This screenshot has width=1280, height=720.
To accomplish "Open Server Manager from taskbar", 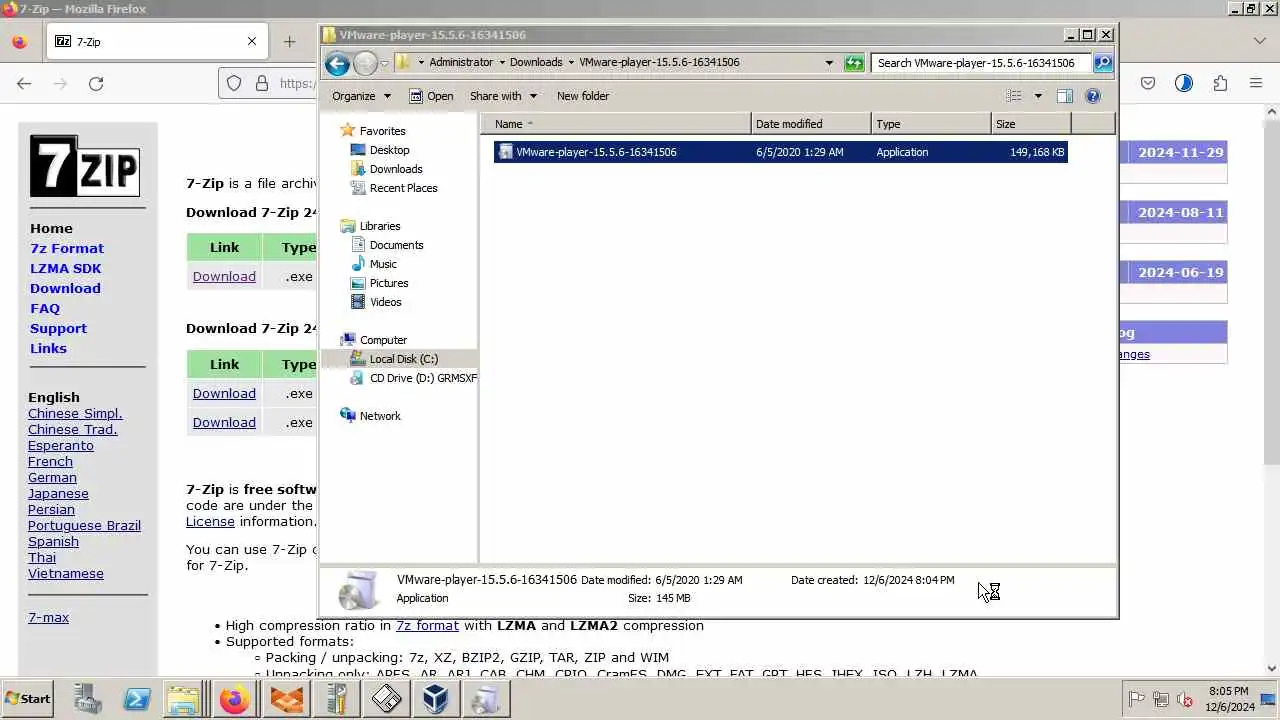I will coord(87,699).
